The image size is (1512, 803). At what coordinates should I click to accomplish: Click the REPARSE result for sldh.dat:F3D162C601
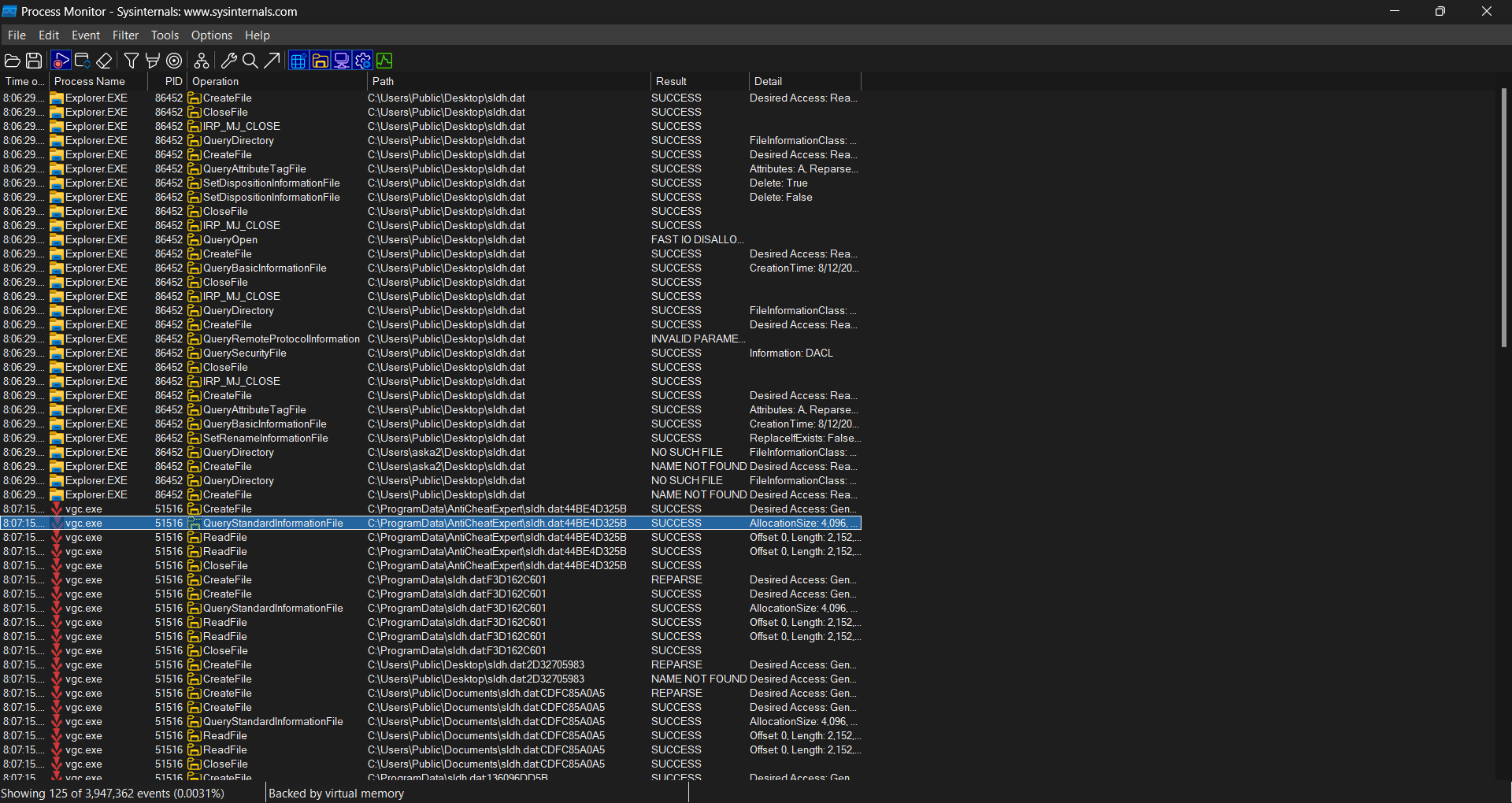coord(677,580)
